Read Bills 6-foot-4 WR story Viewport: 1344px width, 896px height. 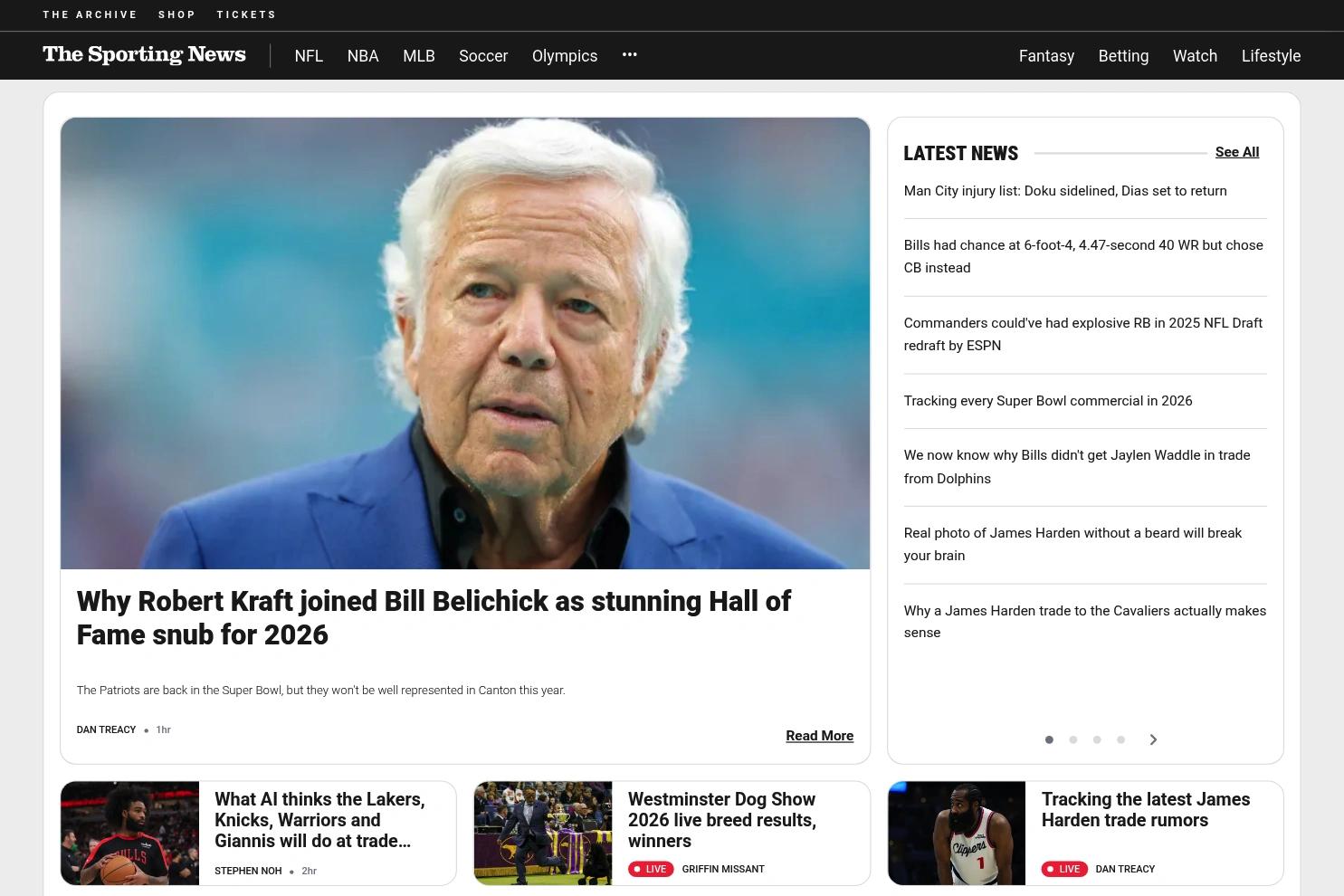click(1083, 256)
